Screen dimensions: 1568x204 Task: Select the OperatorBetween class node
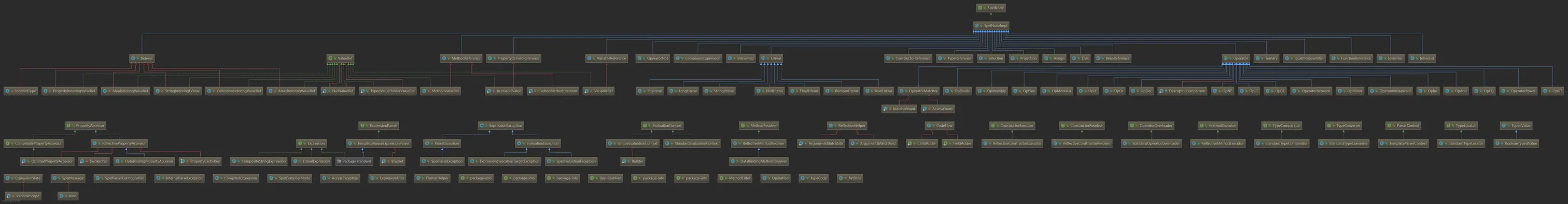1311,91
